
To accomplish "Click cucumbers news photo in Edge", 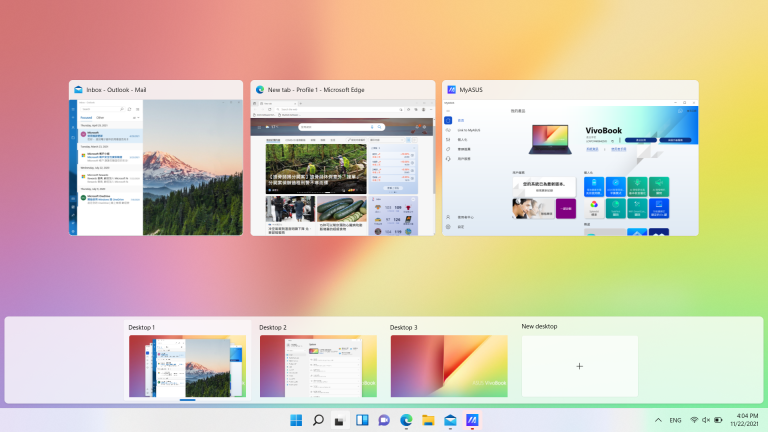I will (x=342, y=209).
